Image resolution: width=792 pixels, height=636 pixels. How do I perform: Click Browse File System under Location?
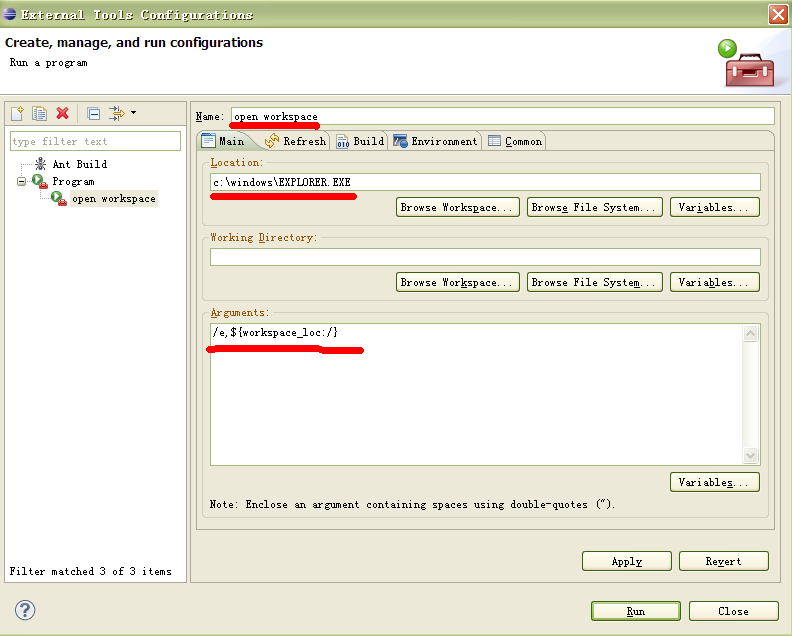click(x=595, y=207)
